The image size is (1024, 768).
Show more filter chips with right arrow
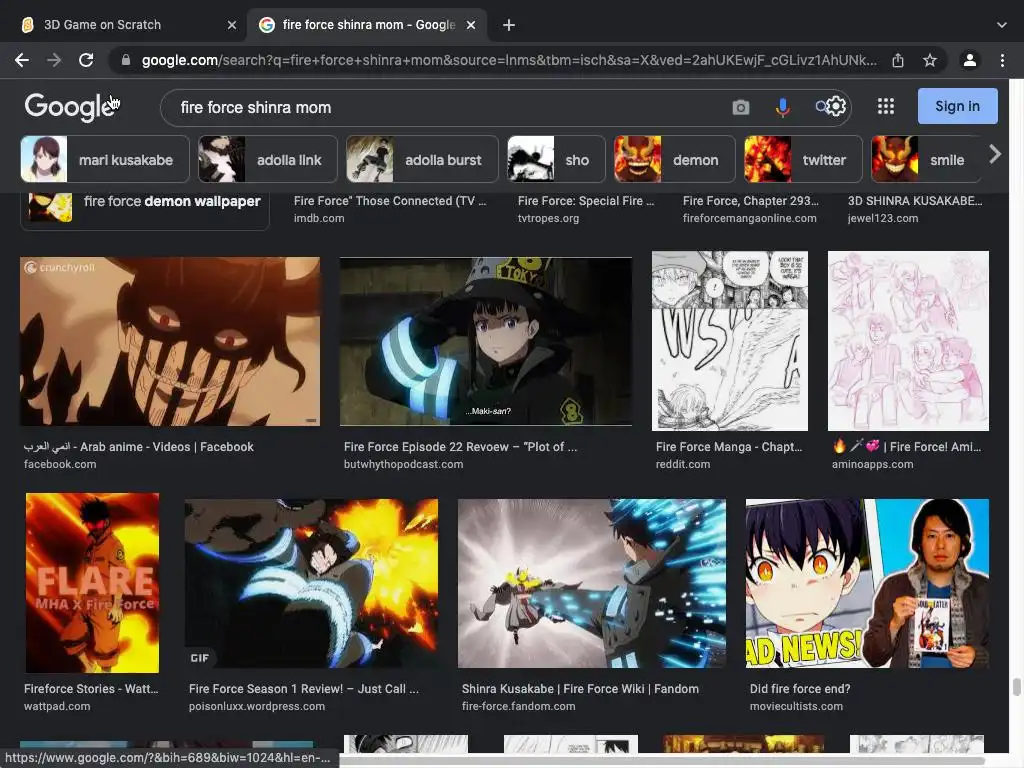coord(995,155)
